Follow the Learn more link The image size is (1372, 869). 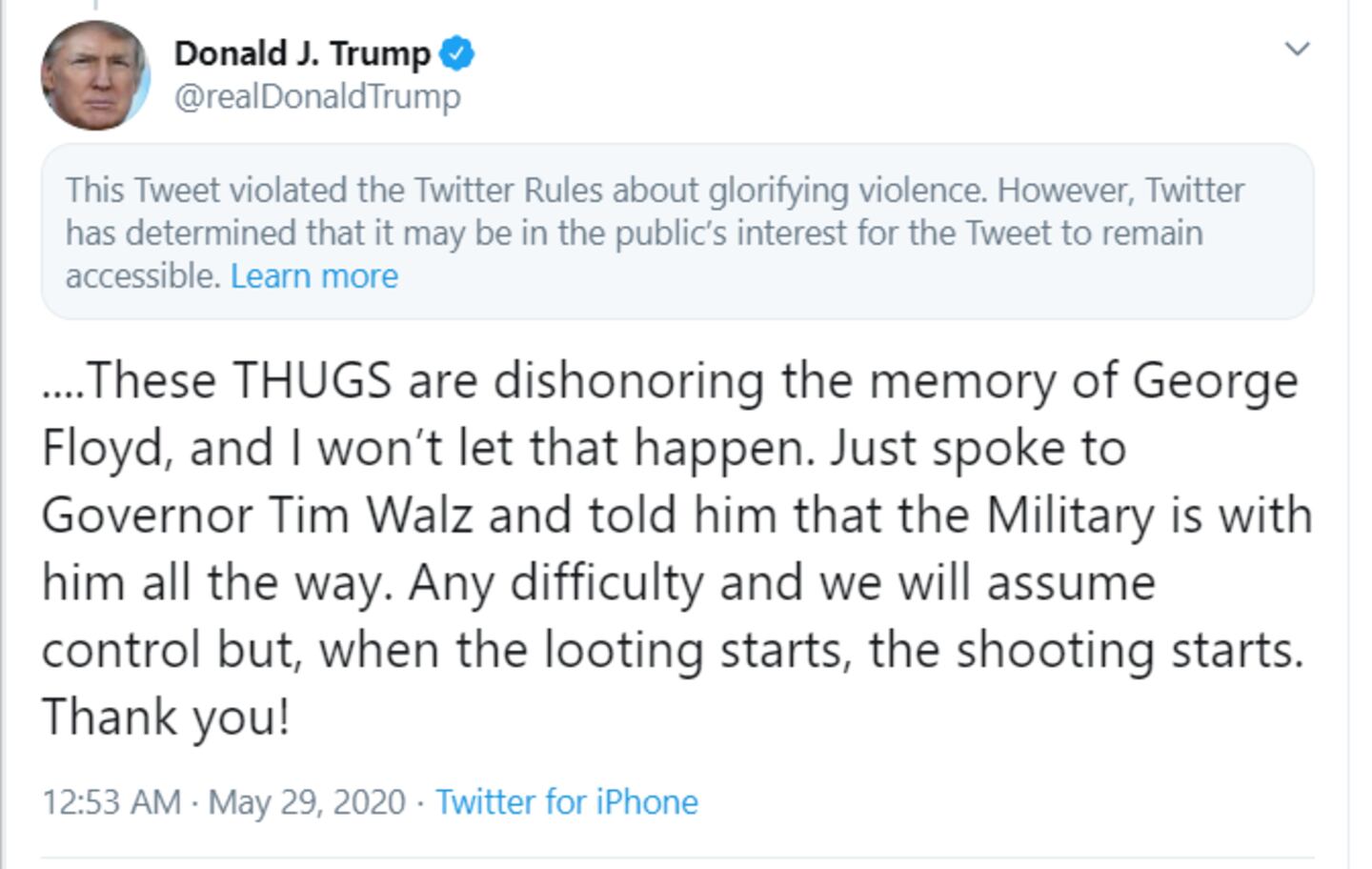314,276
